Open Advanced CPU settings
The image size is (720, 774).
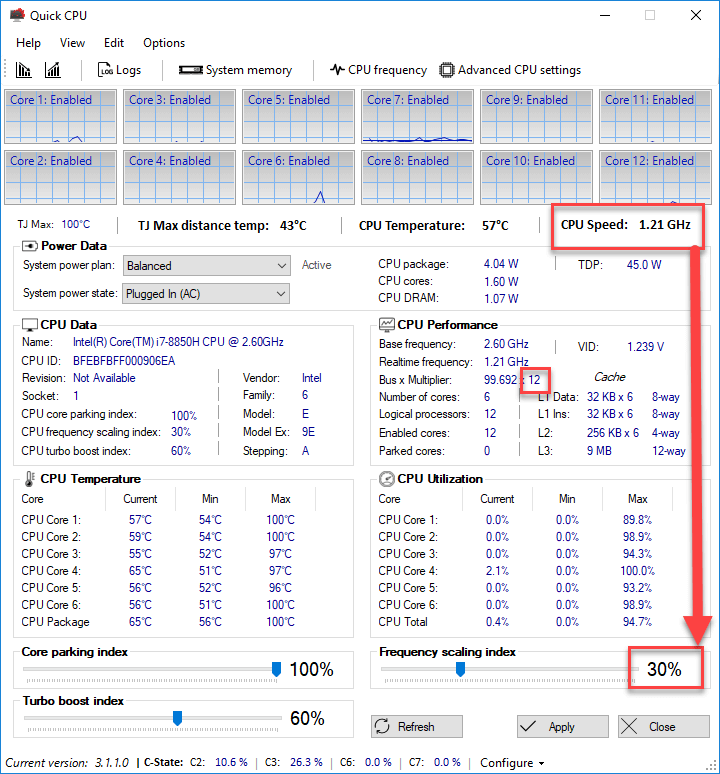tap(510, 70)
